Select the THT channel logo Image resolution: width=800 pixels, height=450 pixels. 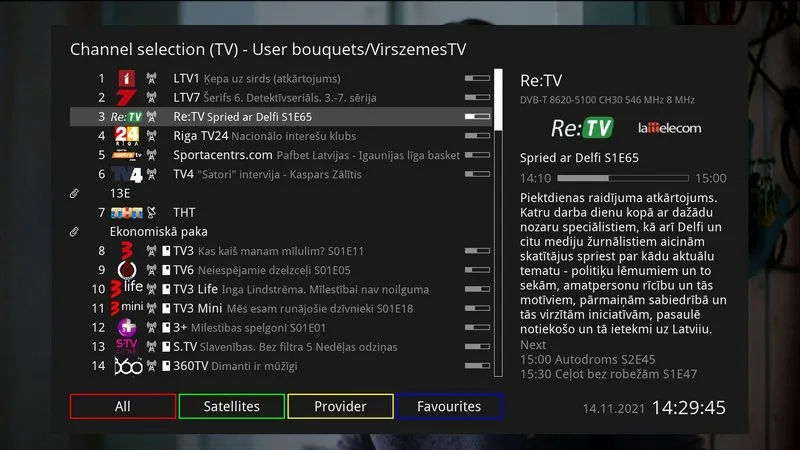click(x=127, y=213)
